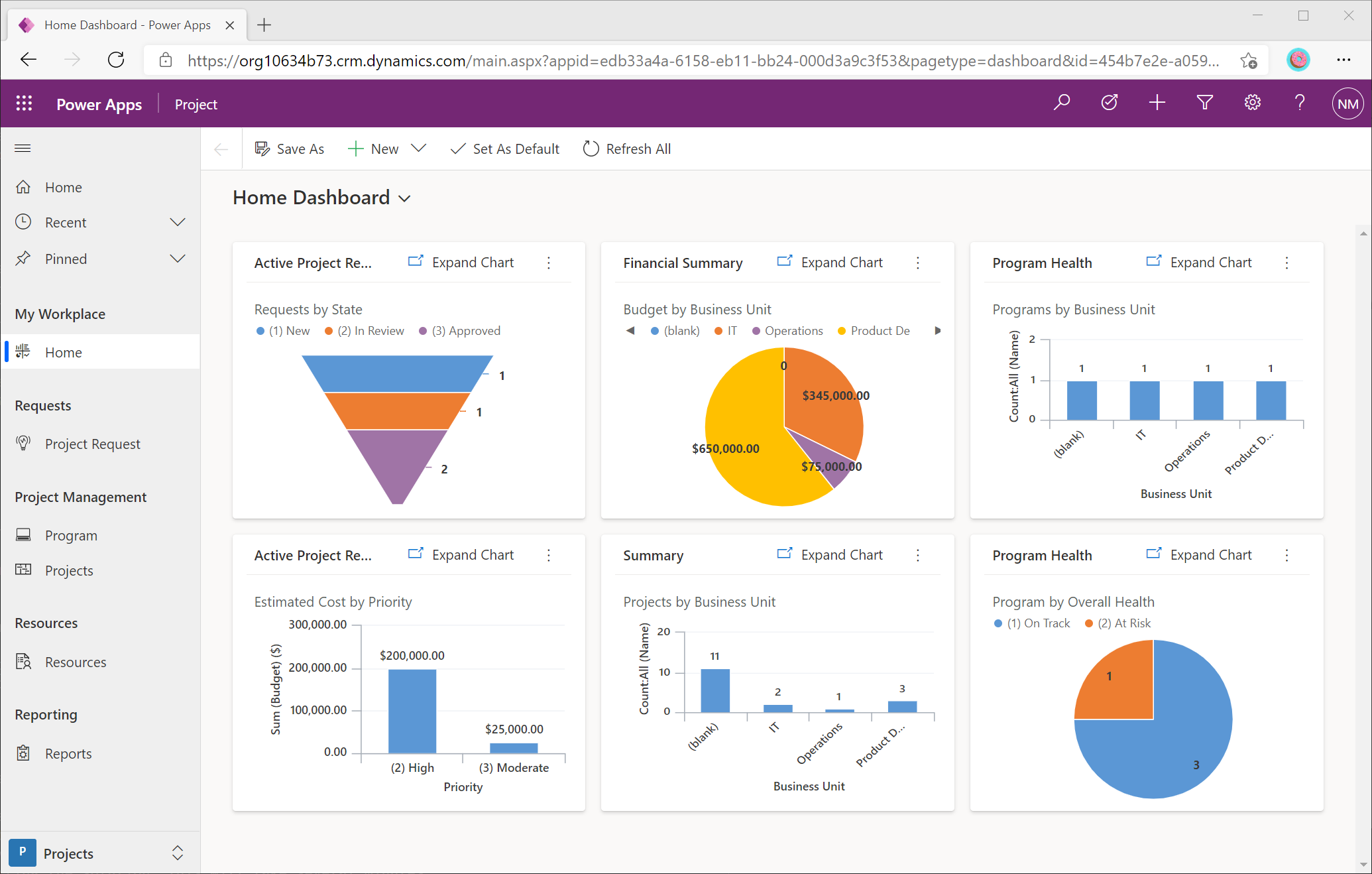
Task: Open the Project Request icon
Action: point(24,443)
